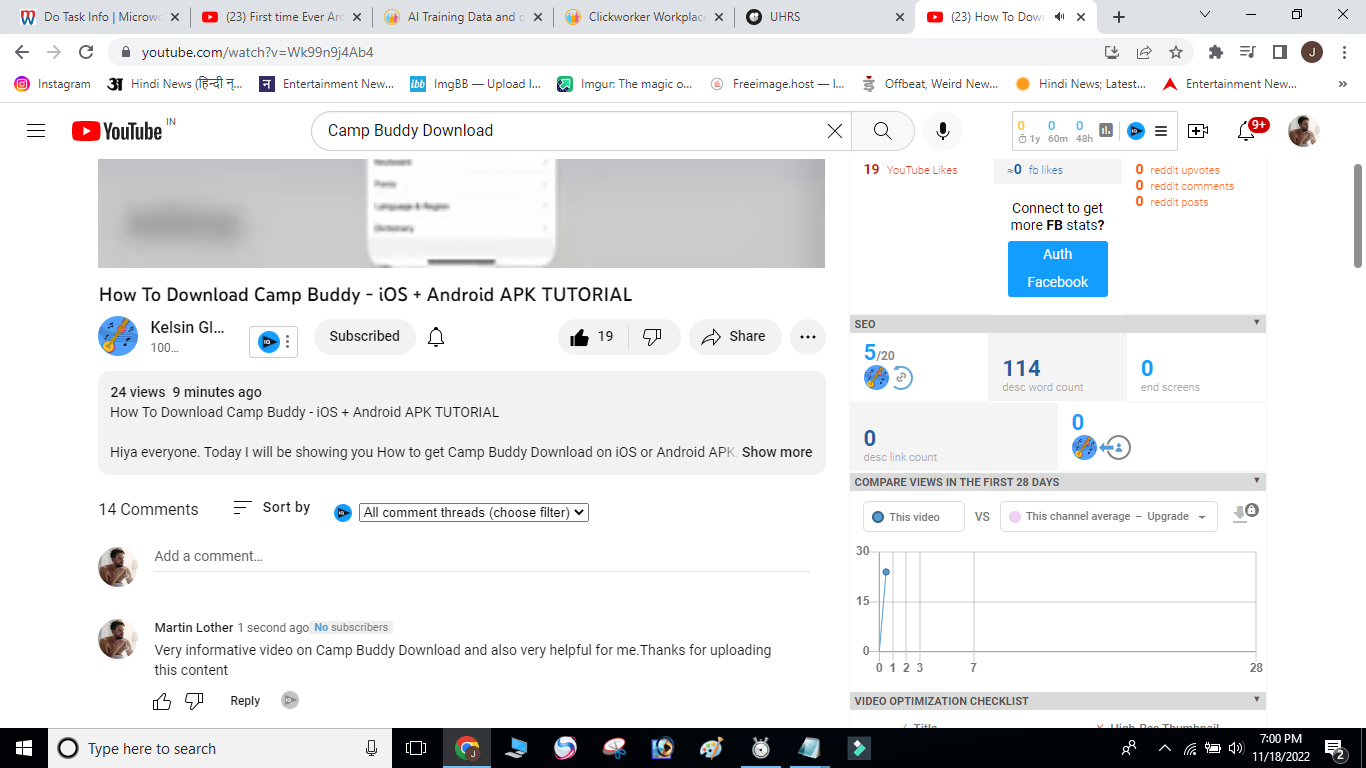Open the Create video camera icon
Screen dimensions: 1366x768
pos(1197,131)
